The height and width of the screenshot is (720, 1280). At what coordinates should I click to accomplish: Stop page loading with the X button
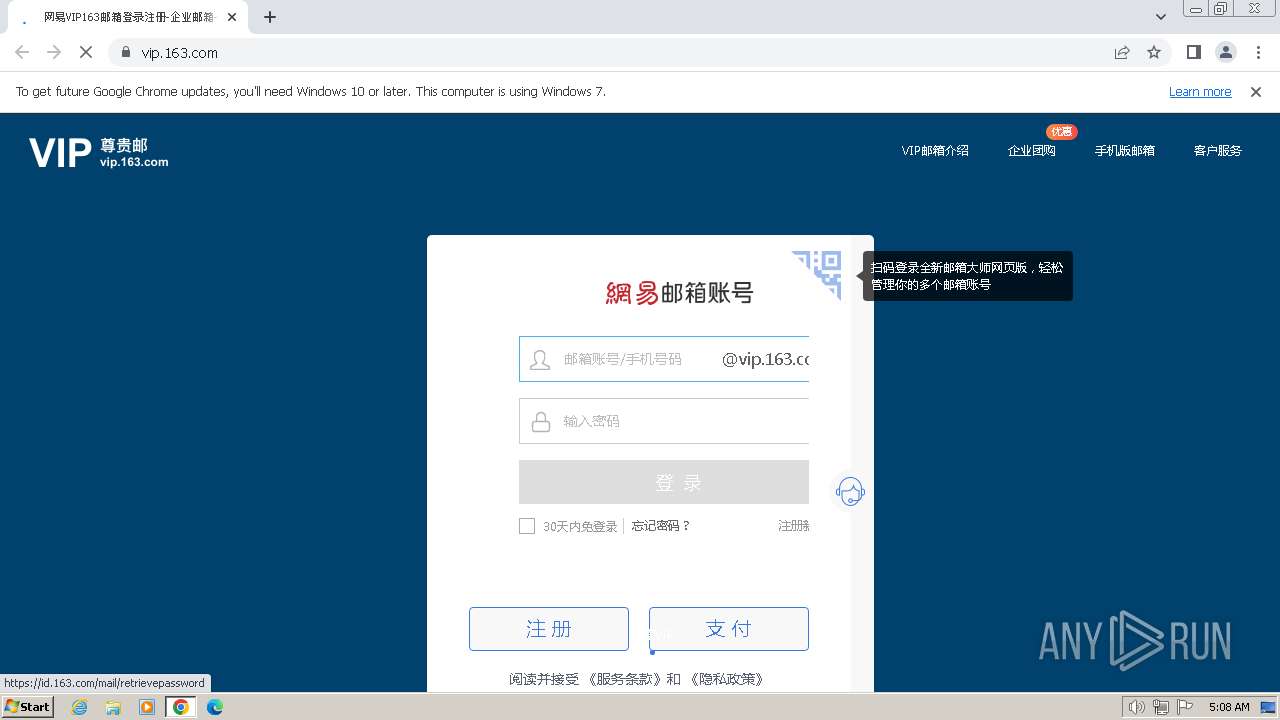coord(86,52)
